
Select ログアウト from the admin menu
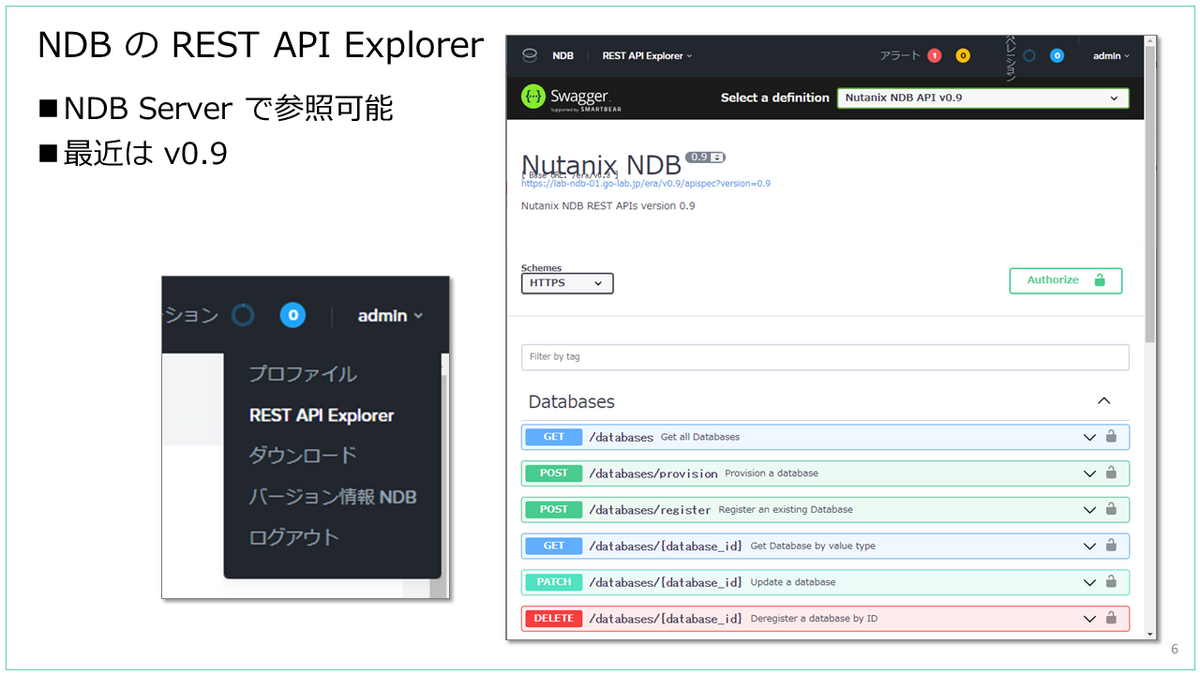click(294, 537)
